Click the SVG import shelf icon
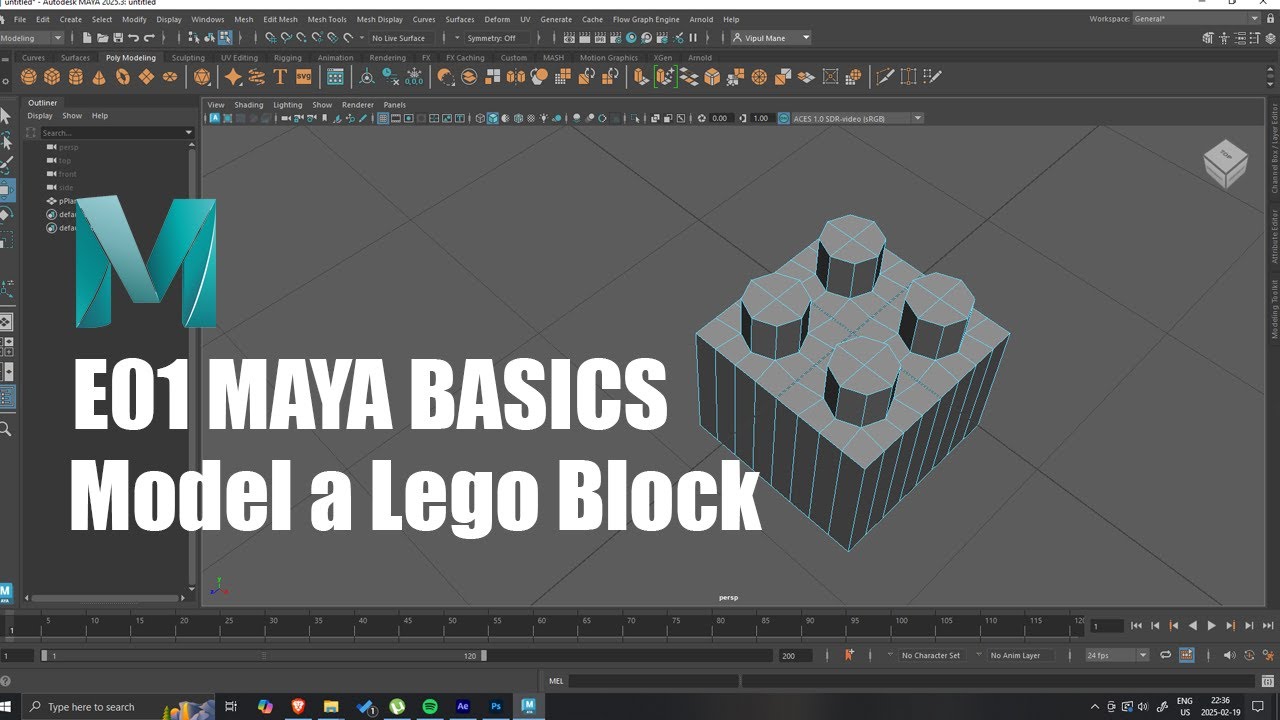Screen dimensions: 1280x720 click(303, 77)
